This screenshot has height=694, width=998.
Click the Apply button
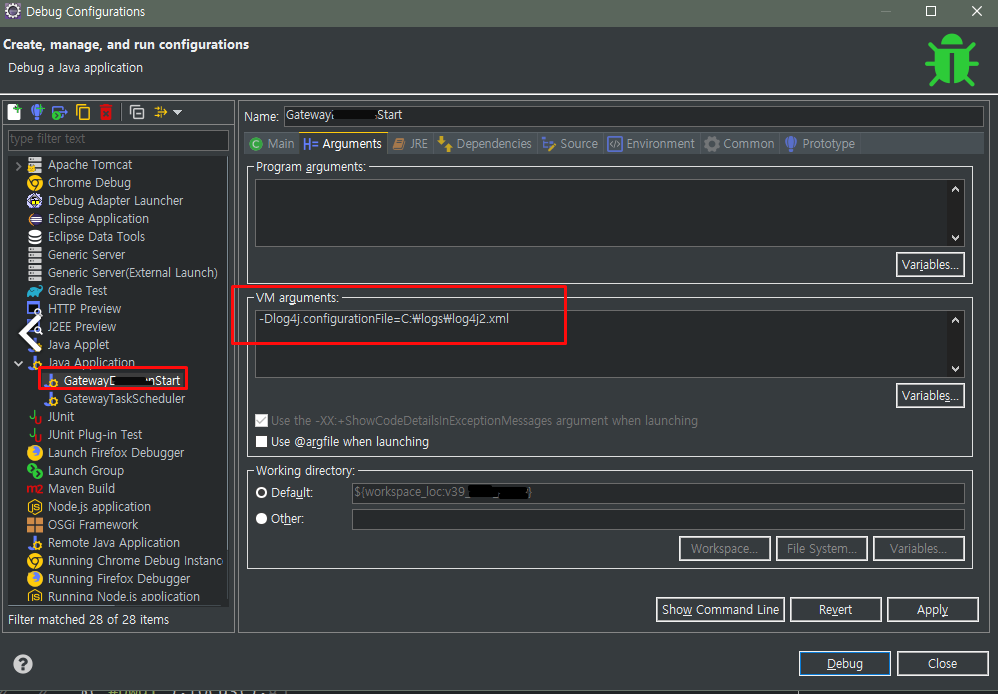pos(932,609)
